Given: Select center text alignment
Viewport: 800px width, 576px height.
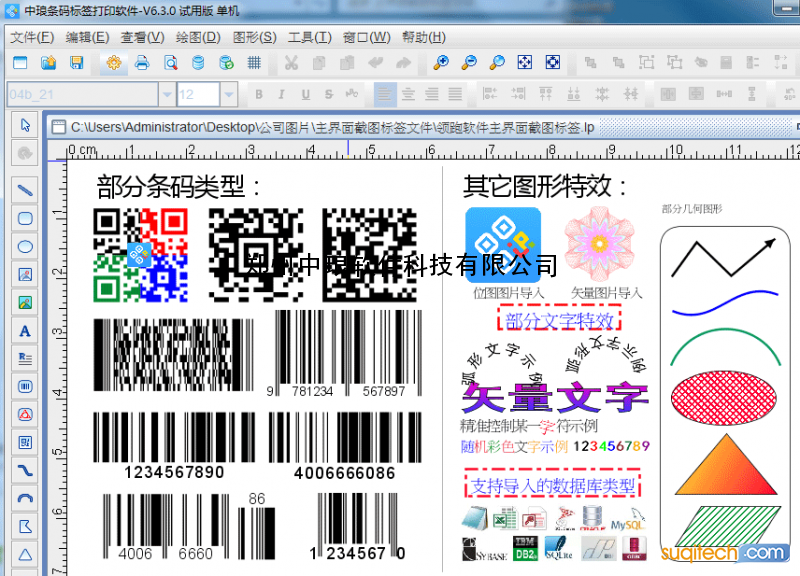Looking at the screenshot, I should pyautogui.click(x=408, y=94).
